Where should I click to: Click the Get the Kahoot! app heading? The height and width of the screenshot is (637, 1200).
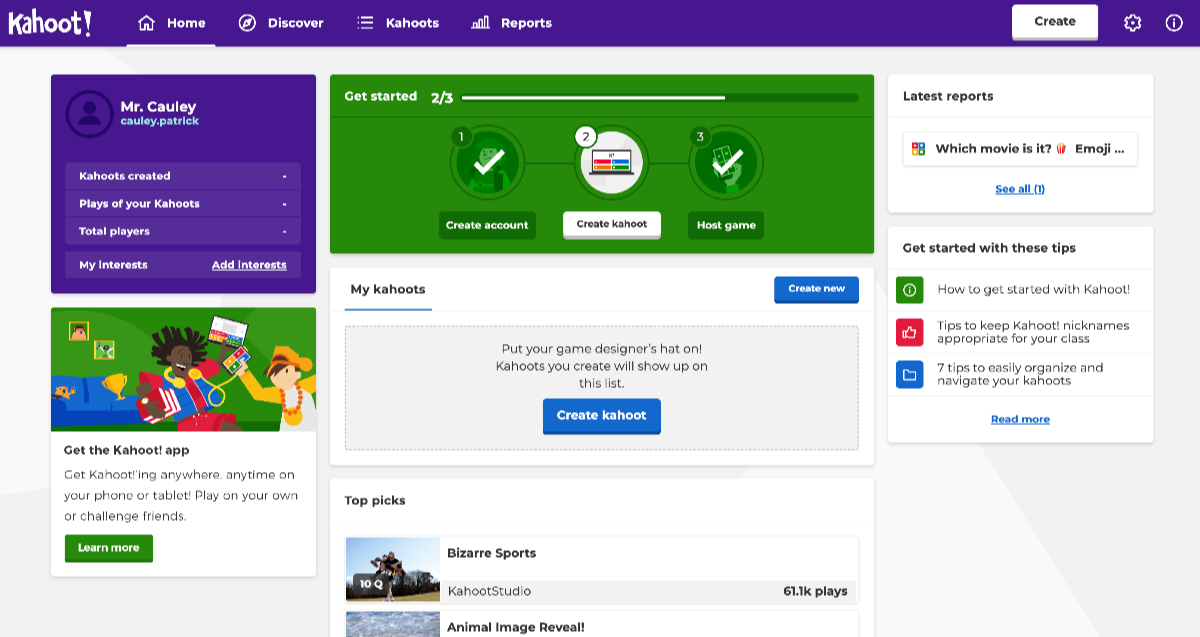pos(126,450)
